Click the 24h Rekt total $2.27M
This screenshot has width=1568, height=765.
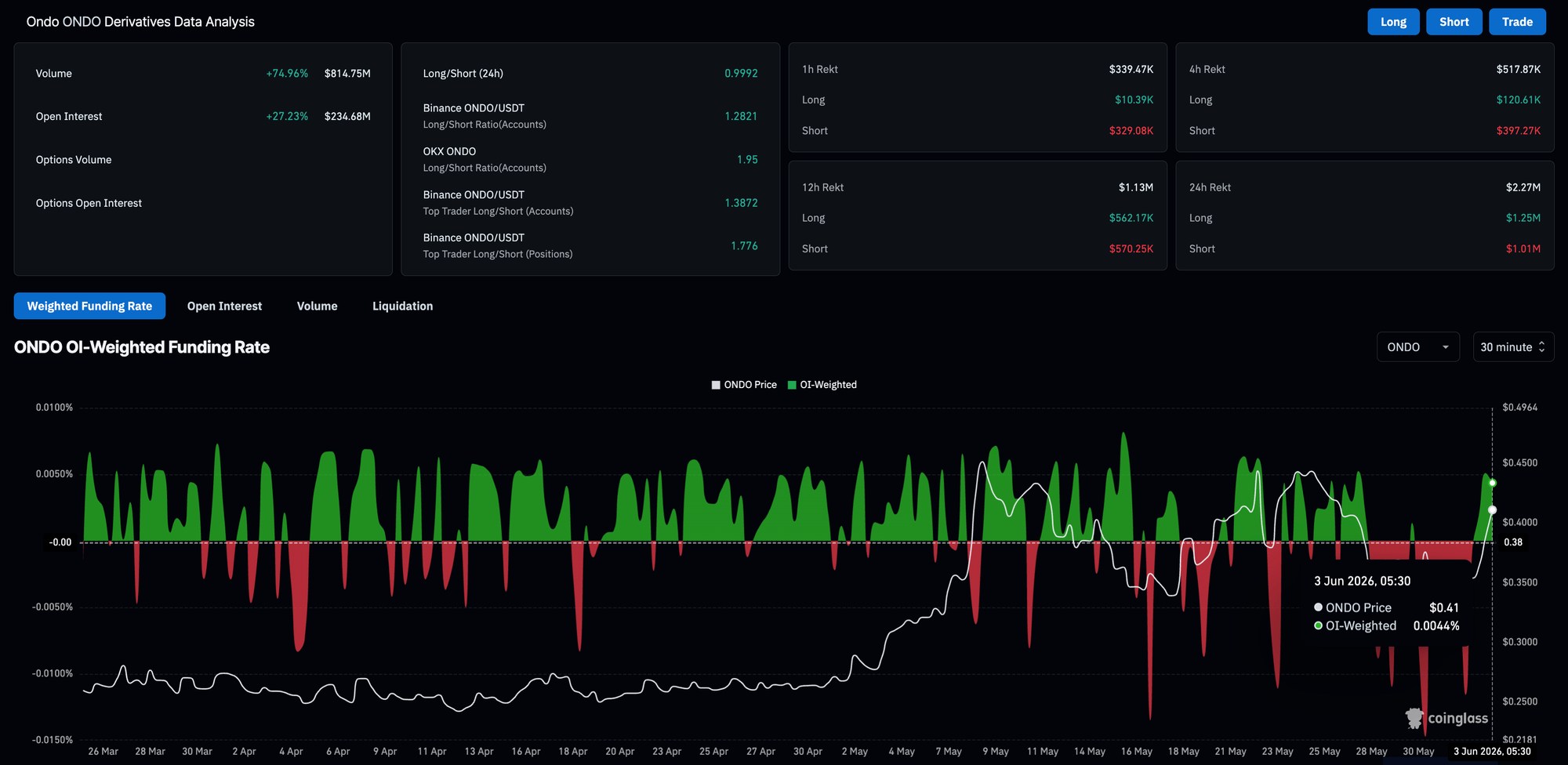click(x=1523, y=188)
